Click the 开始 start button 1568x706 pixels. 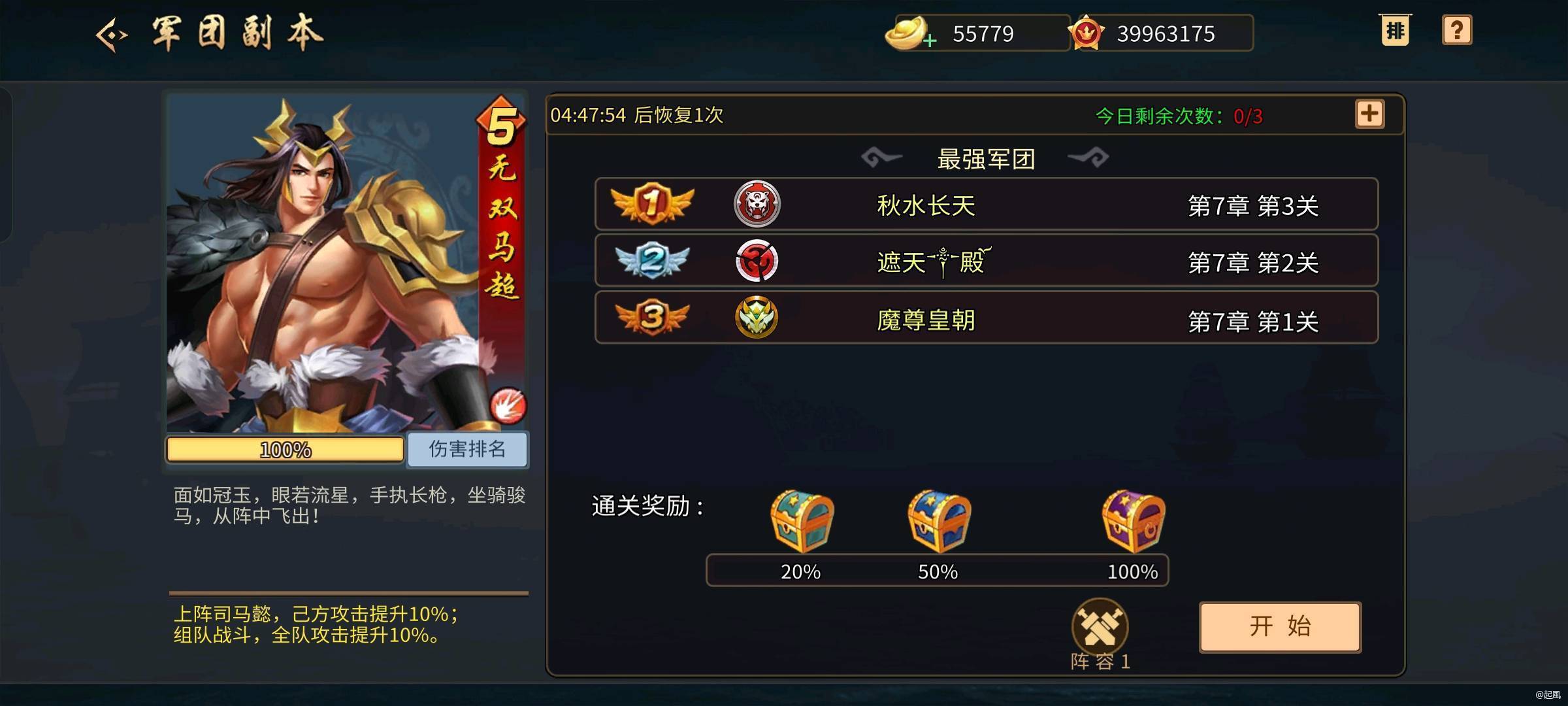point(1280,627)
